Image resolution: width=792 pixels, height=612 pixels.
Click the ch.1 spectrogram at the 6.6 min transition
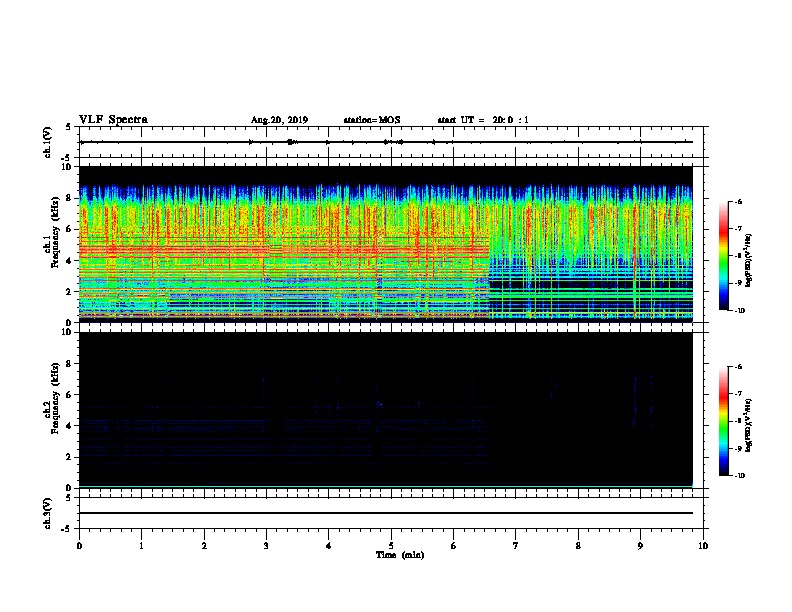click(489, 244)
